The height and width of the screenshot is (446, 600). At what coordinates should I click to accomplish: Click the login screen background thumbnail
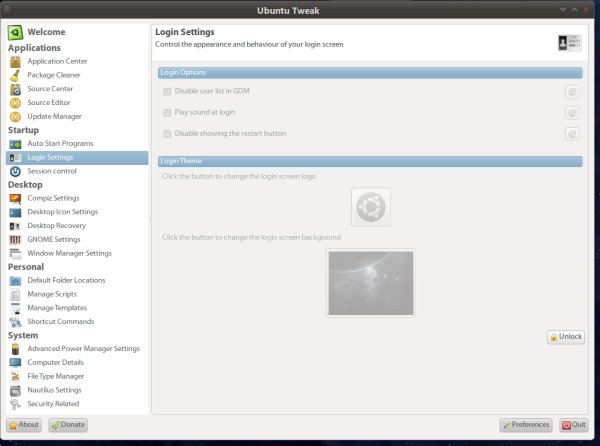pos(371,283)
